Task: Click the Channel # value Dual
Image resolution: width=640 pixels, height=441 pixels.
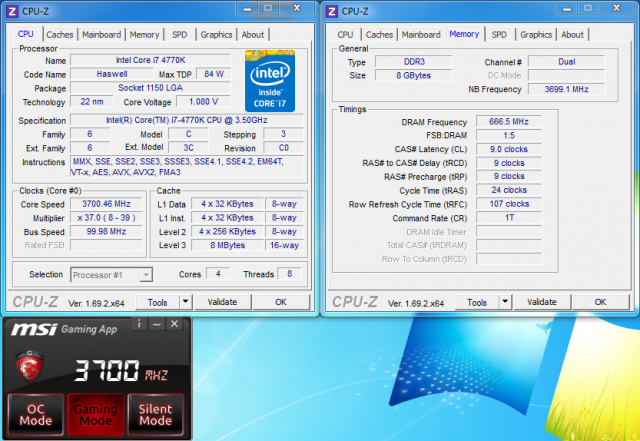Action: click(567, 62)
